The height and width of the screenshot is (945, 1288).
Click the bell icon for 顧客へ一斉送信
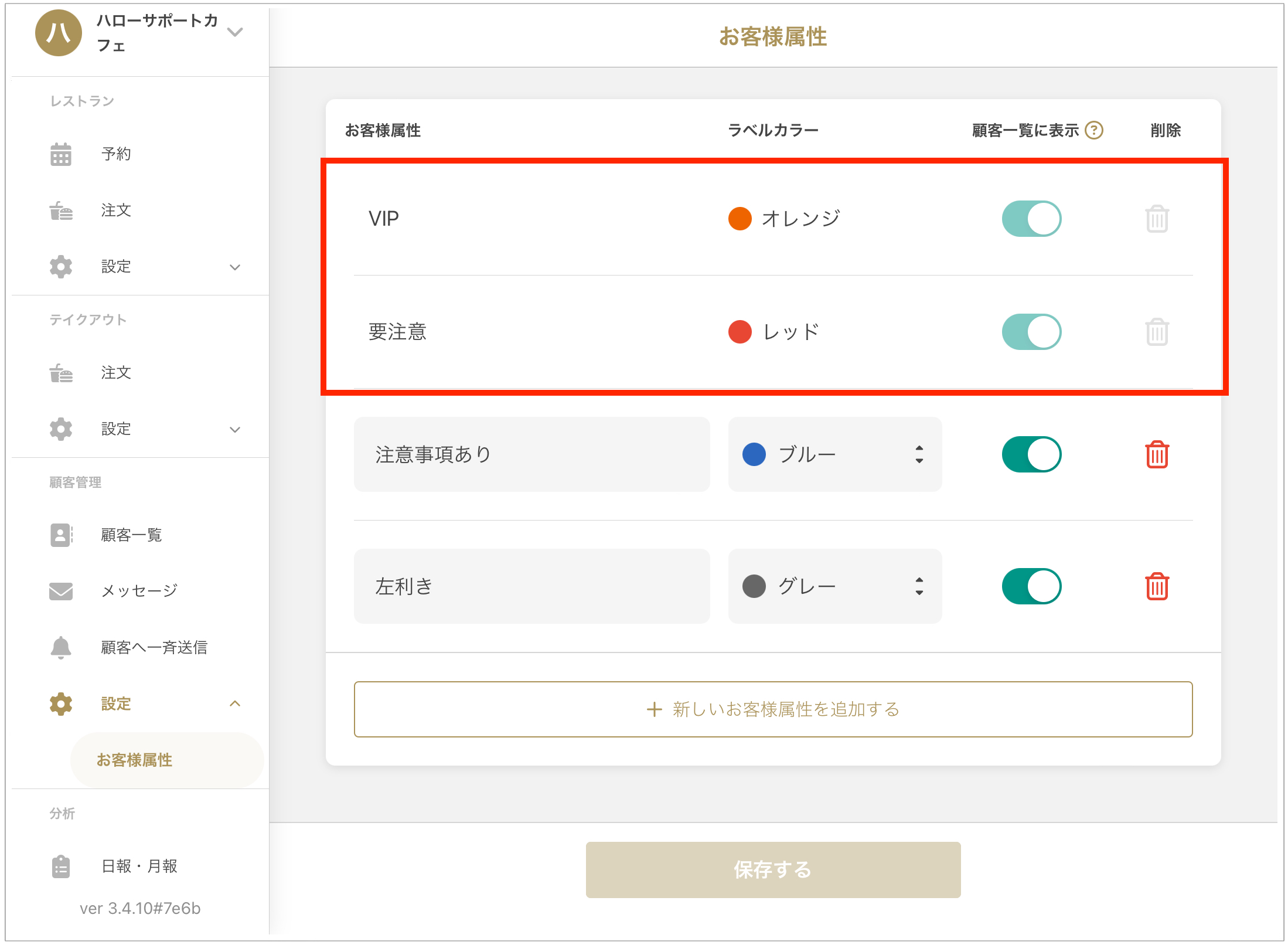coord(61,647)
